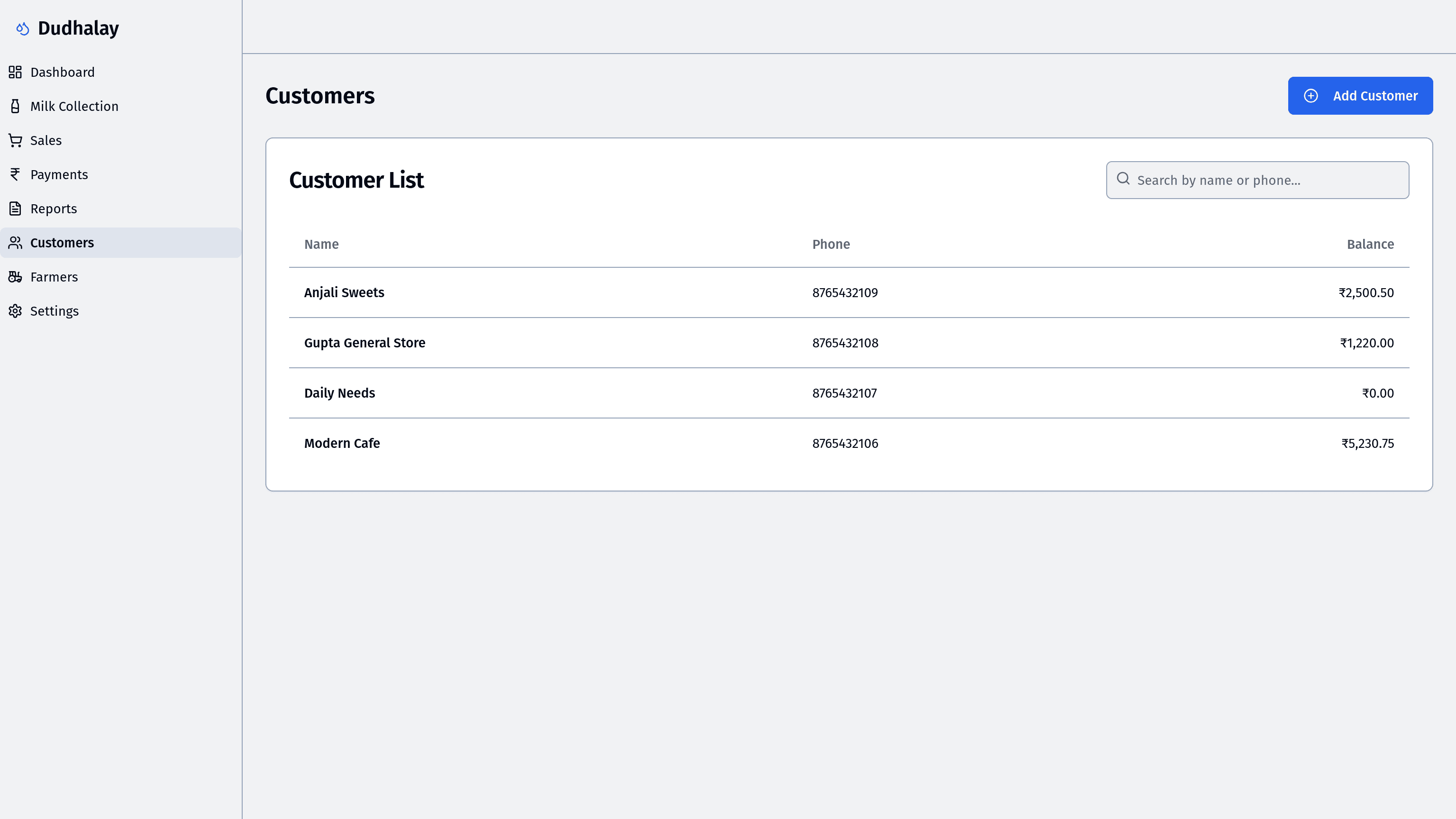
Task: Click the Dudhalay water drop logo
Action: click(23, 27)
